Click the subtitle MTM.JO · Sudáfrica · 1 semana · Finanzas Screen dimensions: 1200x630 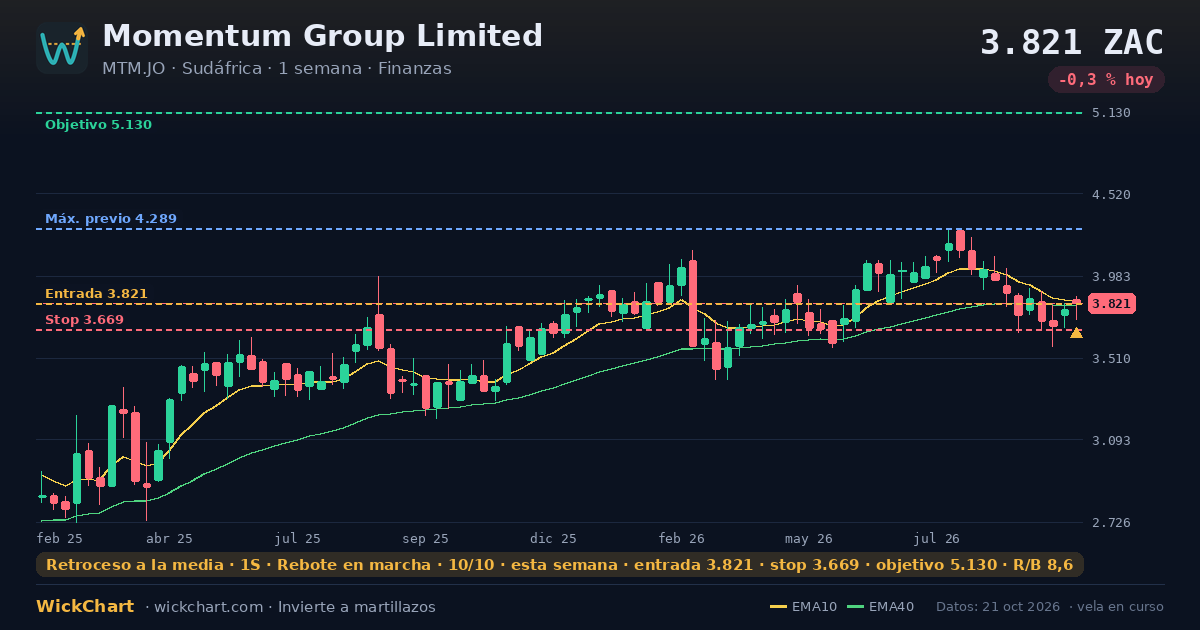click(x=277, y=69)
